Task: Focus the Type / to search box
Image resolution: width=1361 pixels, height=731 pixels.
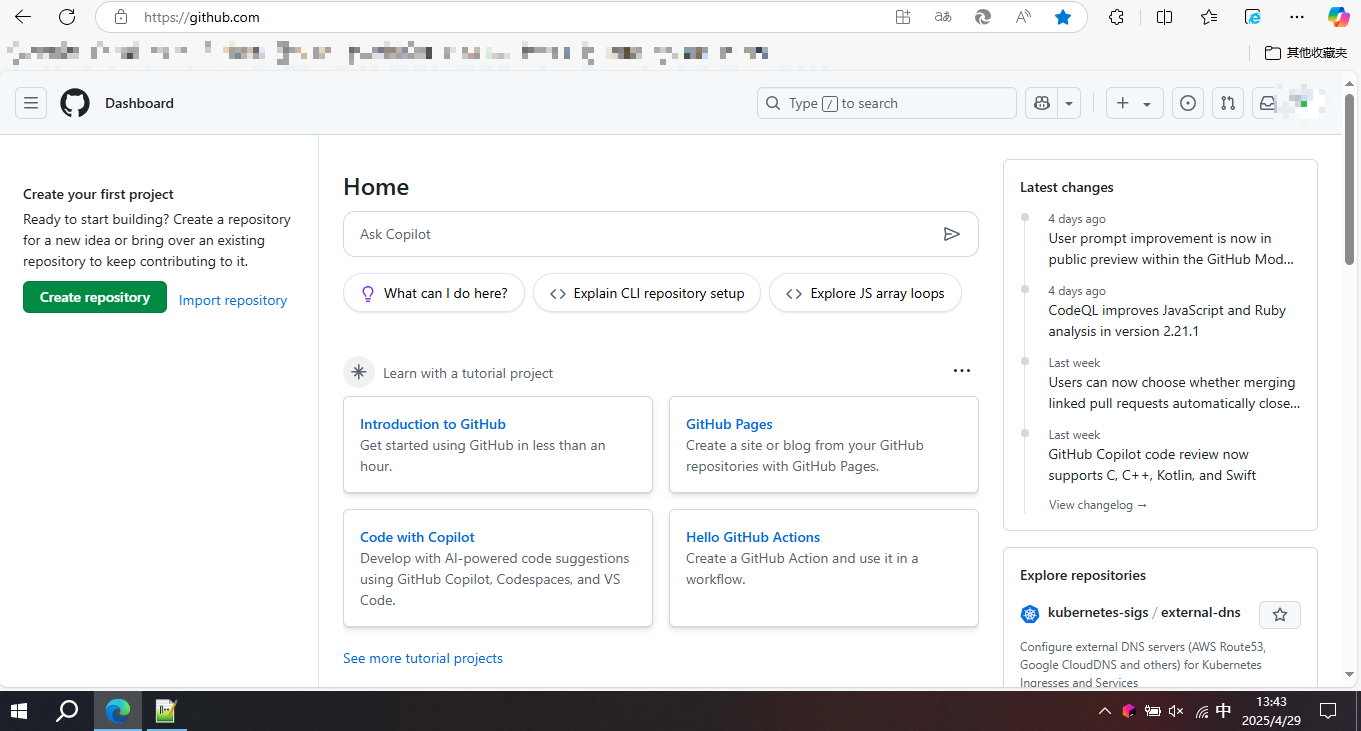Action: pyautogui.click(x=887, y=103)
